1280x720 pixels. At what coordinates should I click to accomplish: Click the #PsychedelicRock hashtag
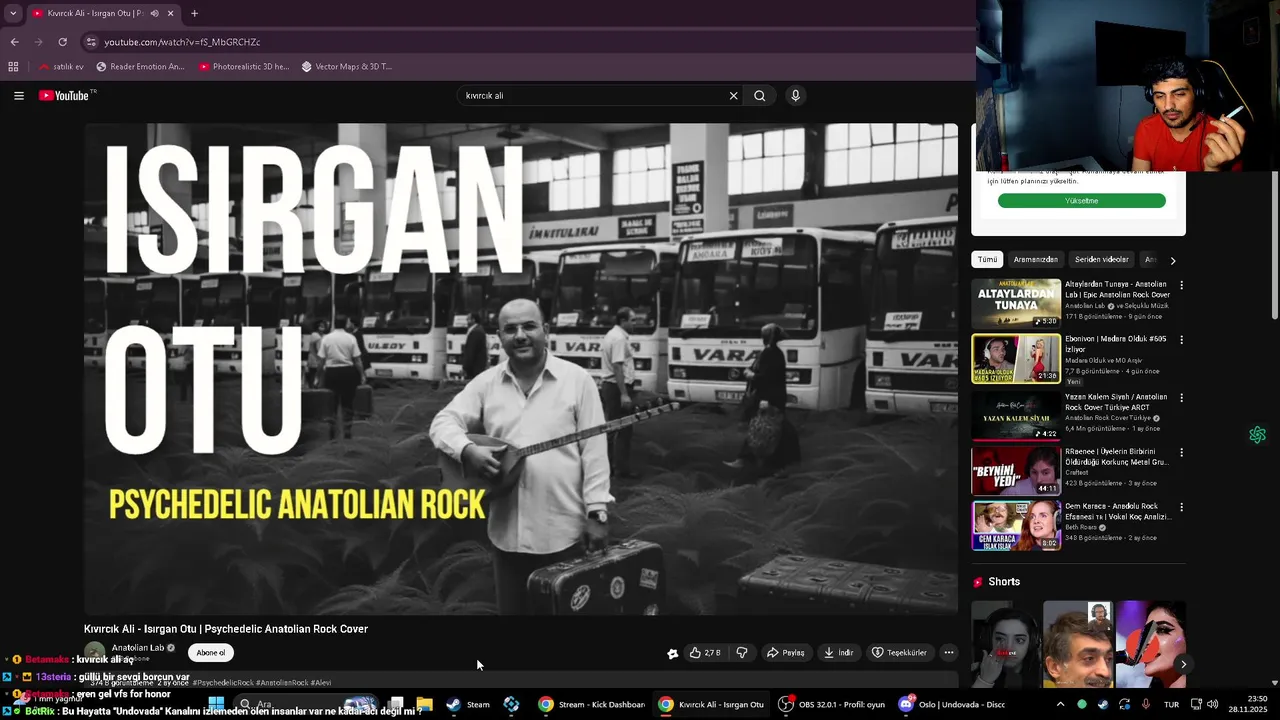point(222,683)
